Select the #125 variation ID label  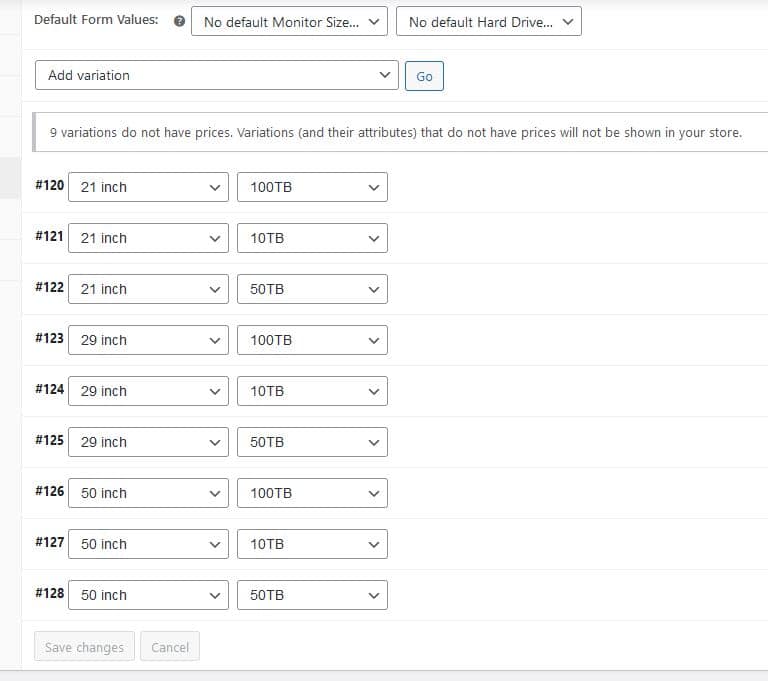49,440
